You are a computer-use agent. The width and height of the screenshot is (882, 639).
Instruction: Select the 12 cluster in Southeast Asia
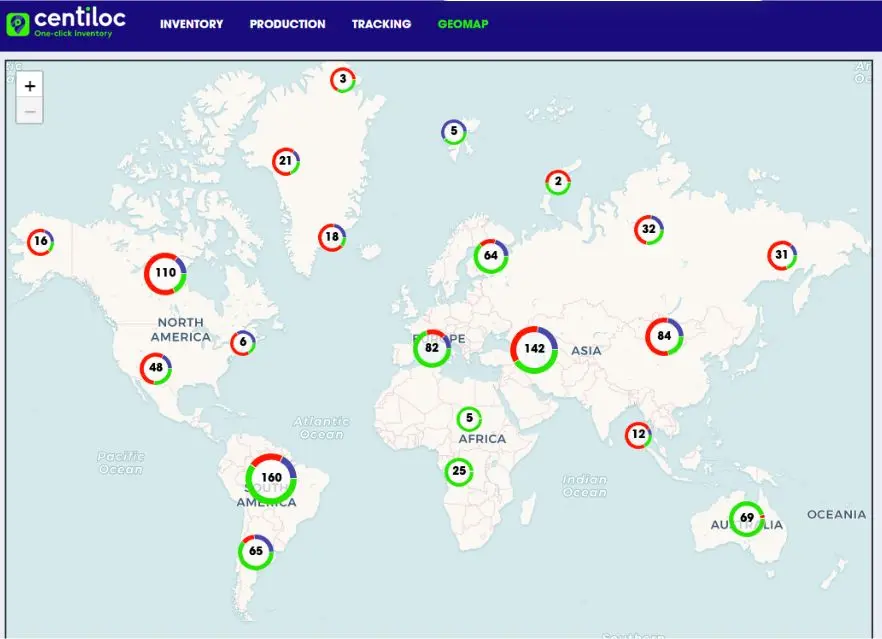[x=638, y=435]
